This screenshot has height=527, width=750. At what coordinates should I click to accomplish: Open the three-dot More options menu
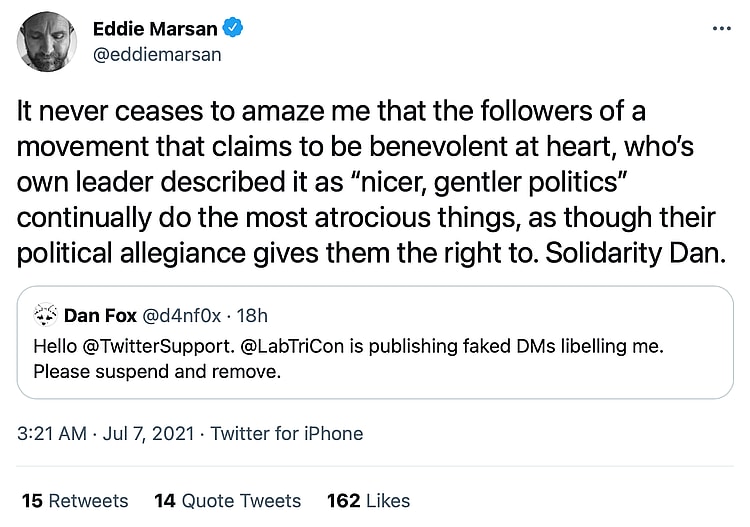(721, 29)
